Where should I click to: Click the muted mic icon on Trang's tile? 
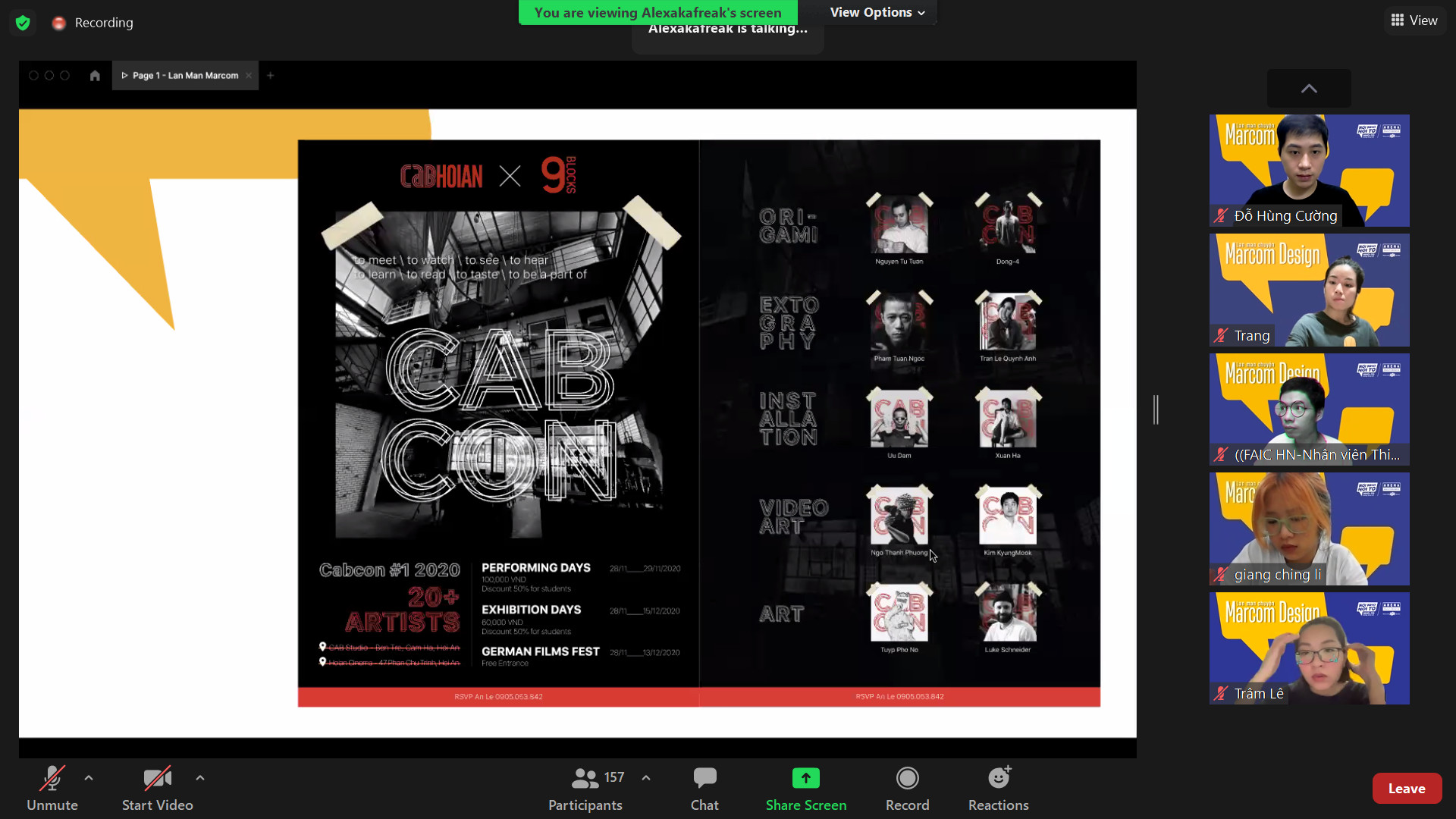(x=1221, y=335)
